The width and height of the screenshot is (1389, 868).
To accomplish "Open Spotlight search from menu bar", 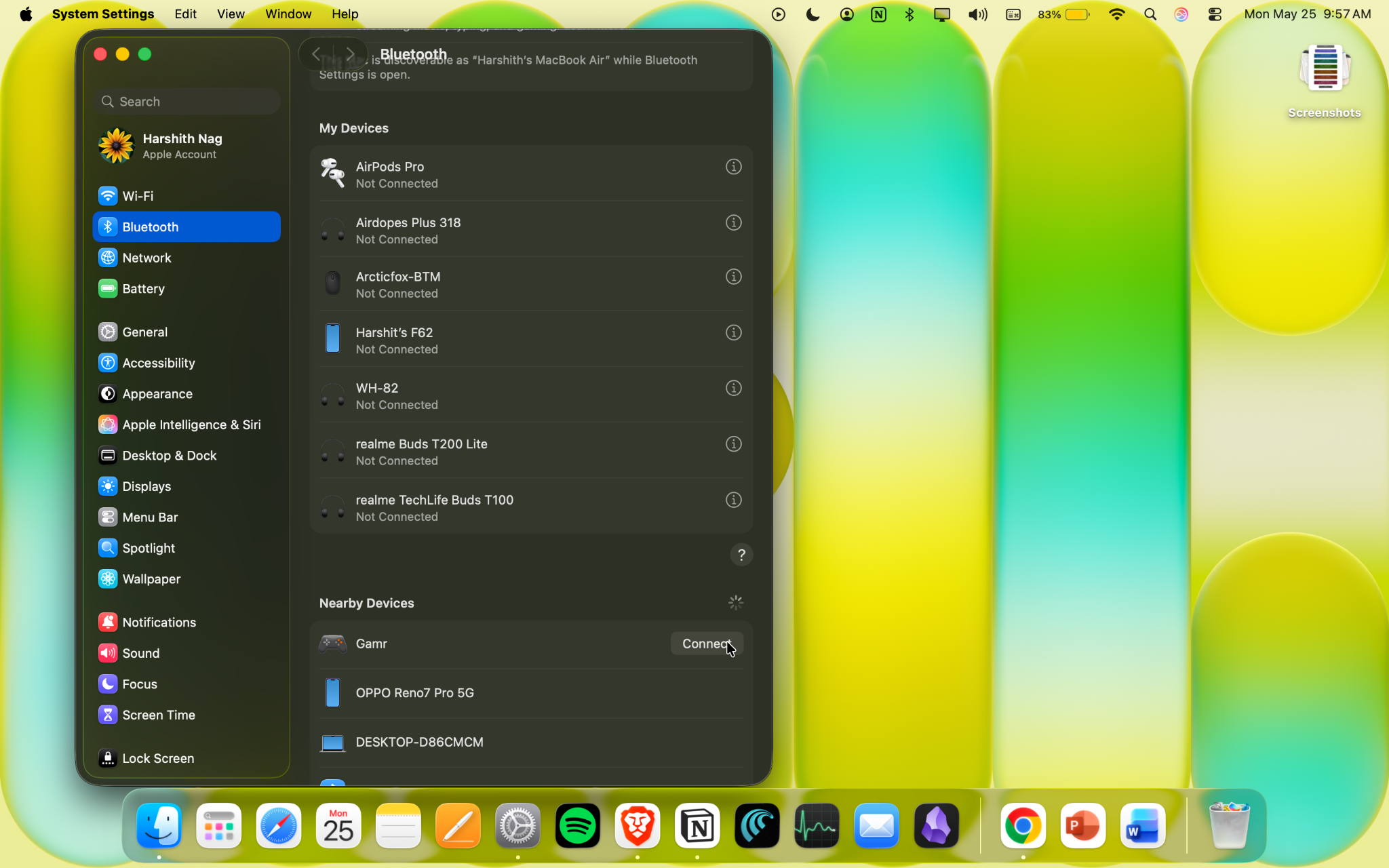I will [x=1150, y=14].
